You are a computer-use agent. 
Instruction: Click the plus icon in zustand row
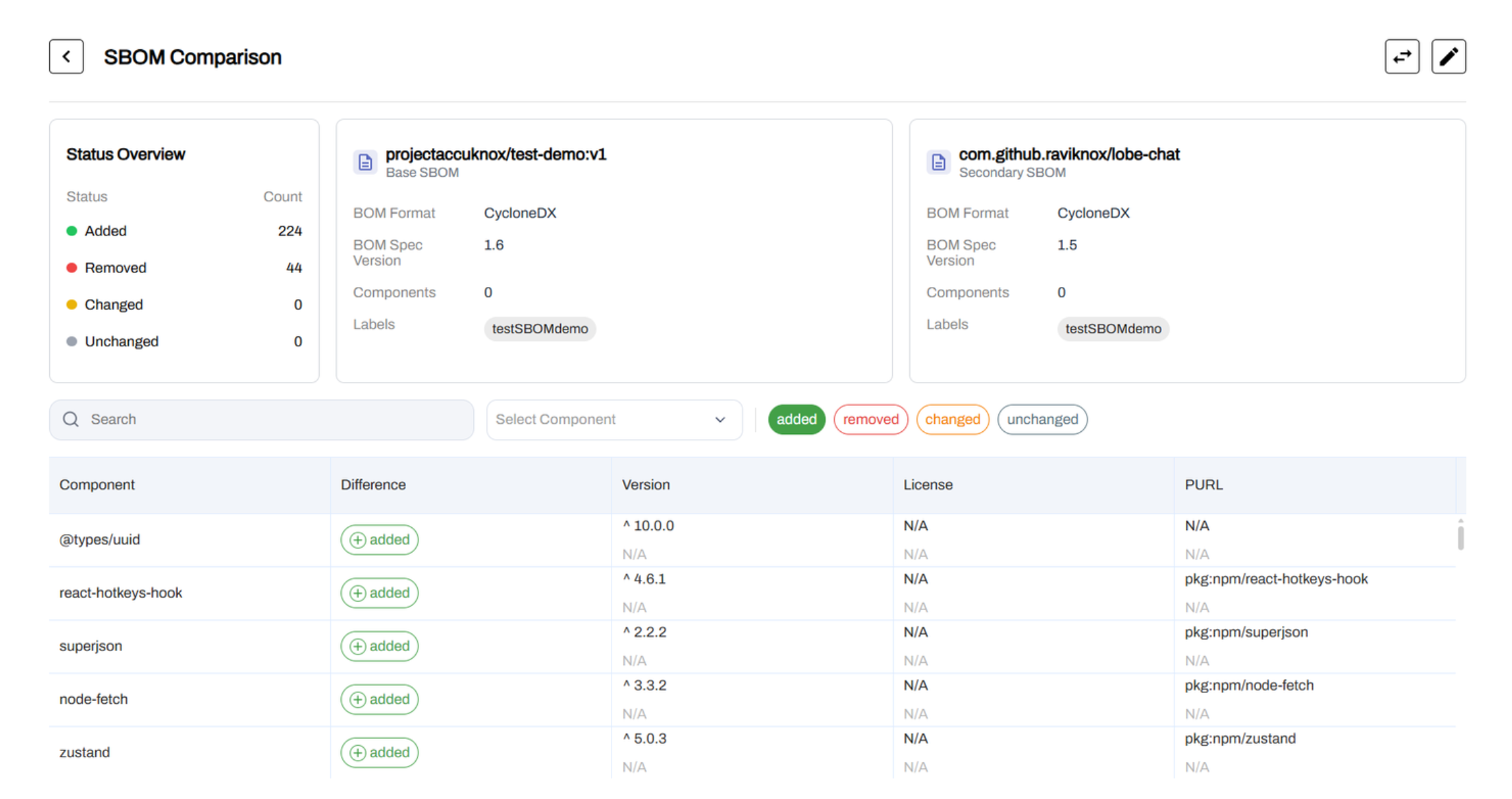point(357,752)
